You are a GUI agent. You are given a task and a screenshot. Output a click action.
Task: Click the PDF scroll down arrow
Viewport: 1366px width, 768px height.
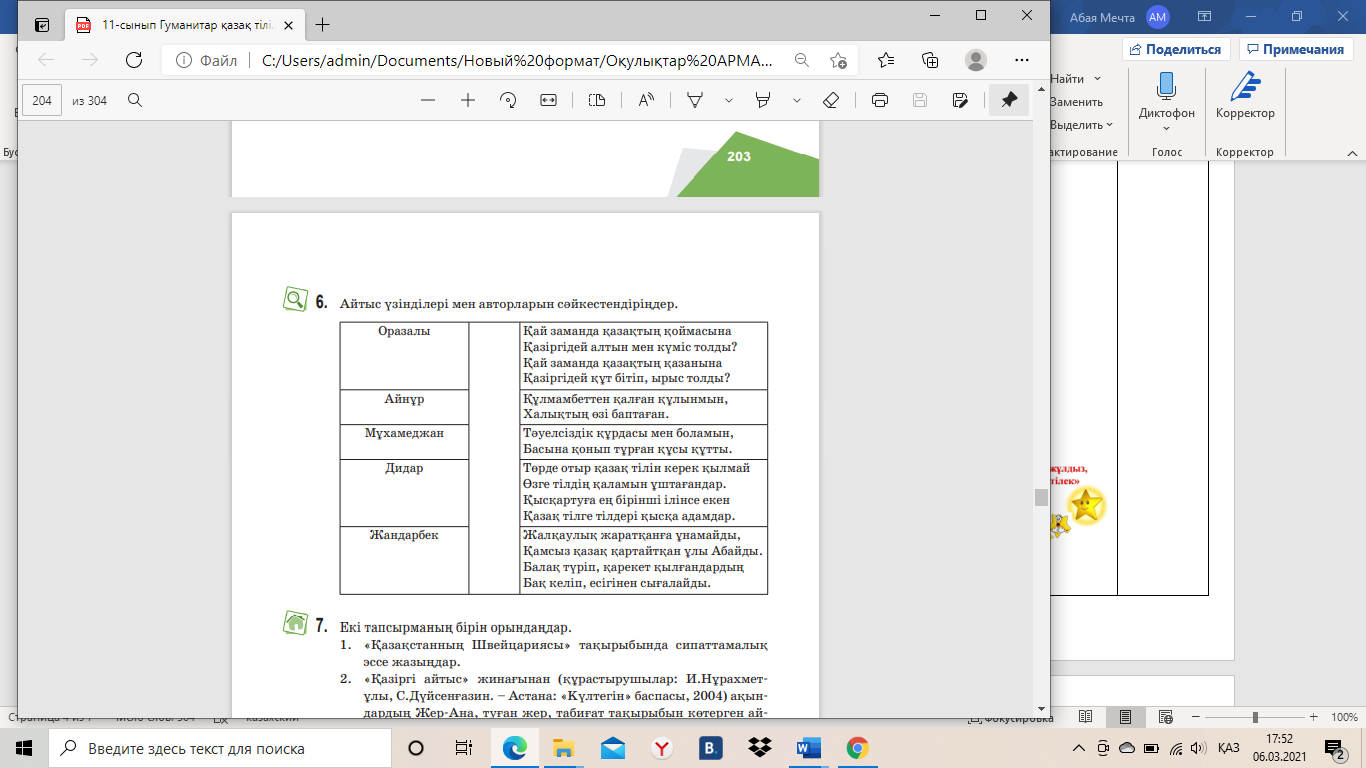click(1041, 708)
